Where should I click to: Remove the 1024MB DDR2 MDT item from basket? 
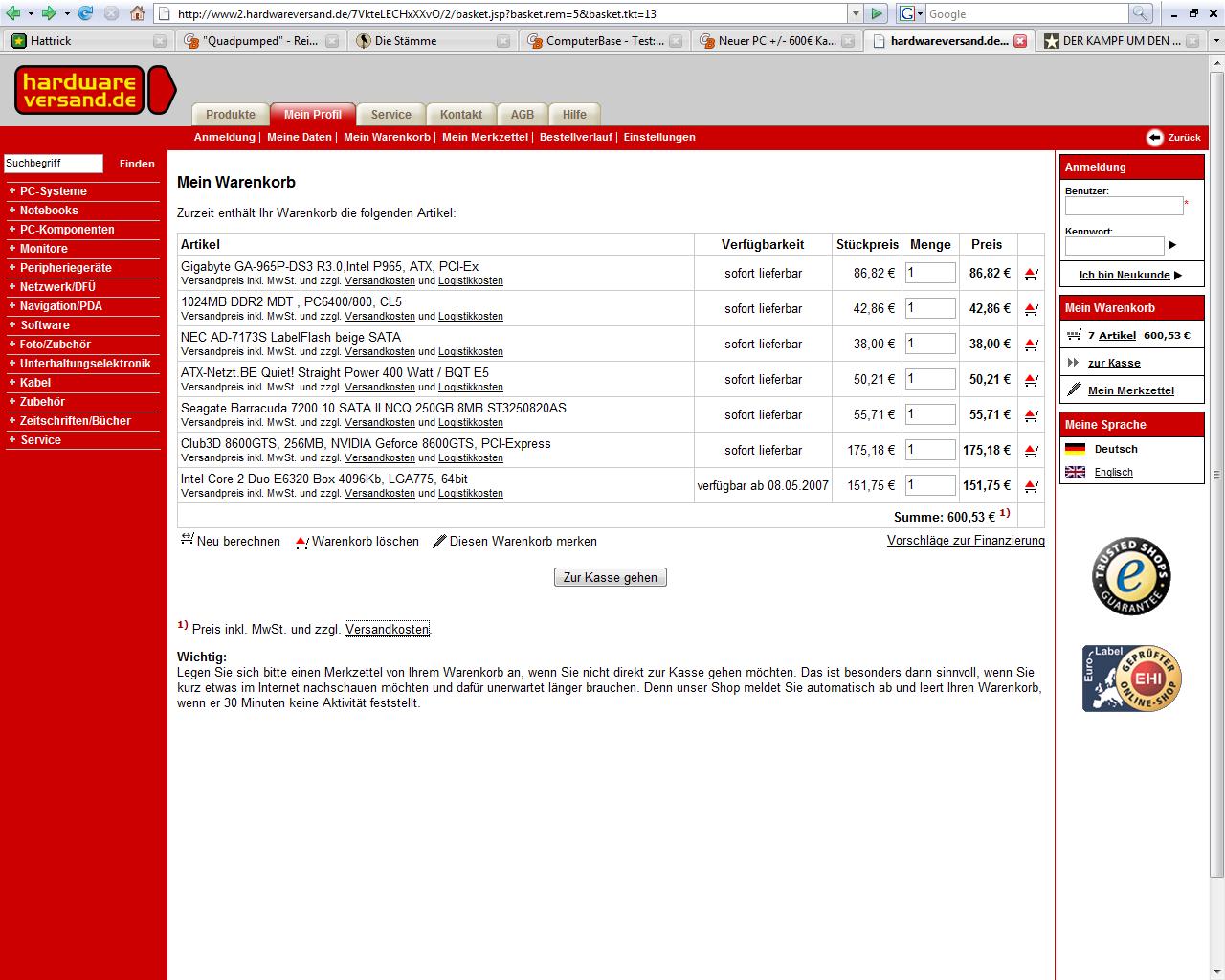point(1031,309)
